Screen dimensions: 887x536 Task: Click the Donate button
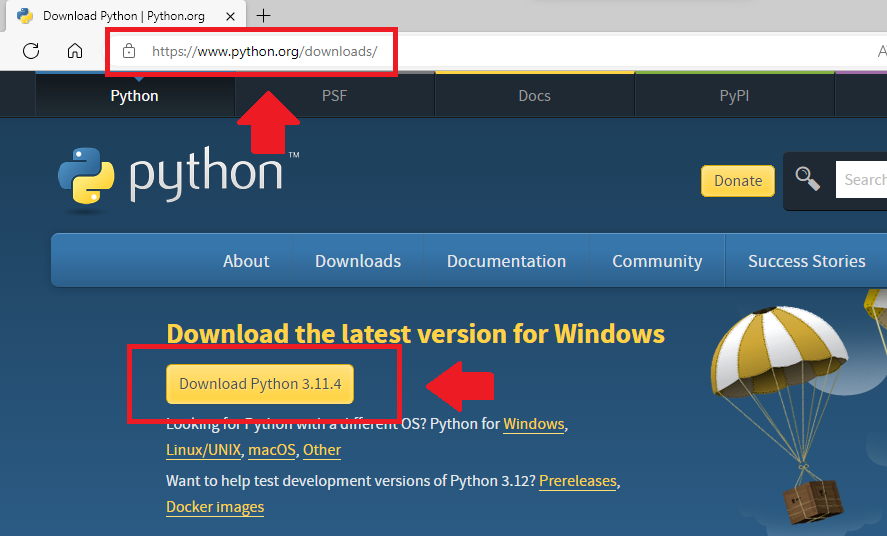click(x=738, y=181)
